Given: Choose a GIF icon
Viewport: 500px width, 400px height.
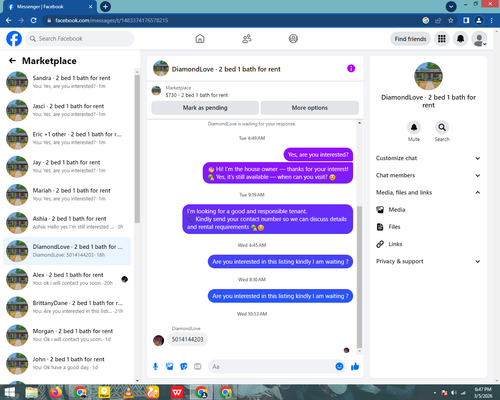Looking at the screenshot, I should click(x=198, y=367).
